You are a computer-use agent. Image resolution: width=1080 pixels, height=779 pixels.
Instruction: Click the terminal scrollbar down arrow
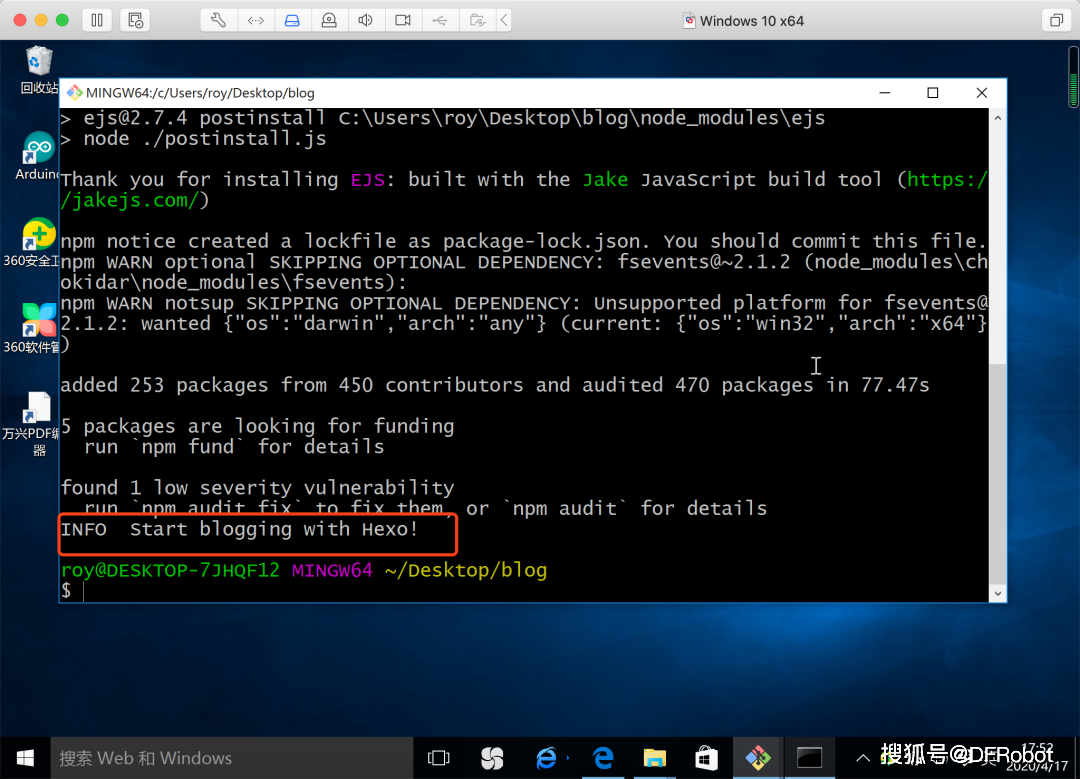coord(997,593)
